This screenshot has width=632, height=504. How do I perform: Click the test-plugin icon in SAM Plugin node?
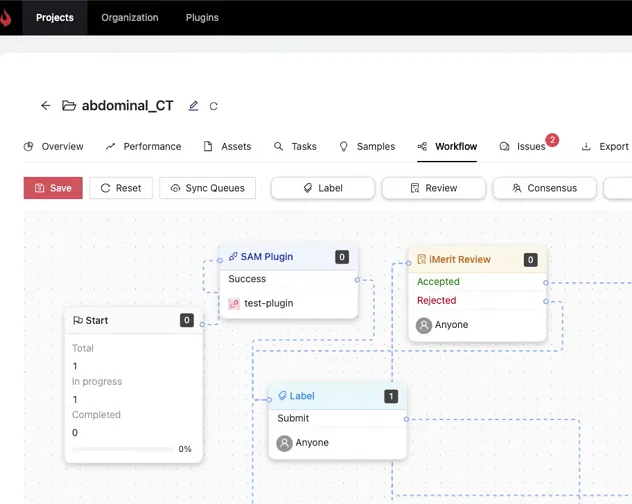[234, 303]
